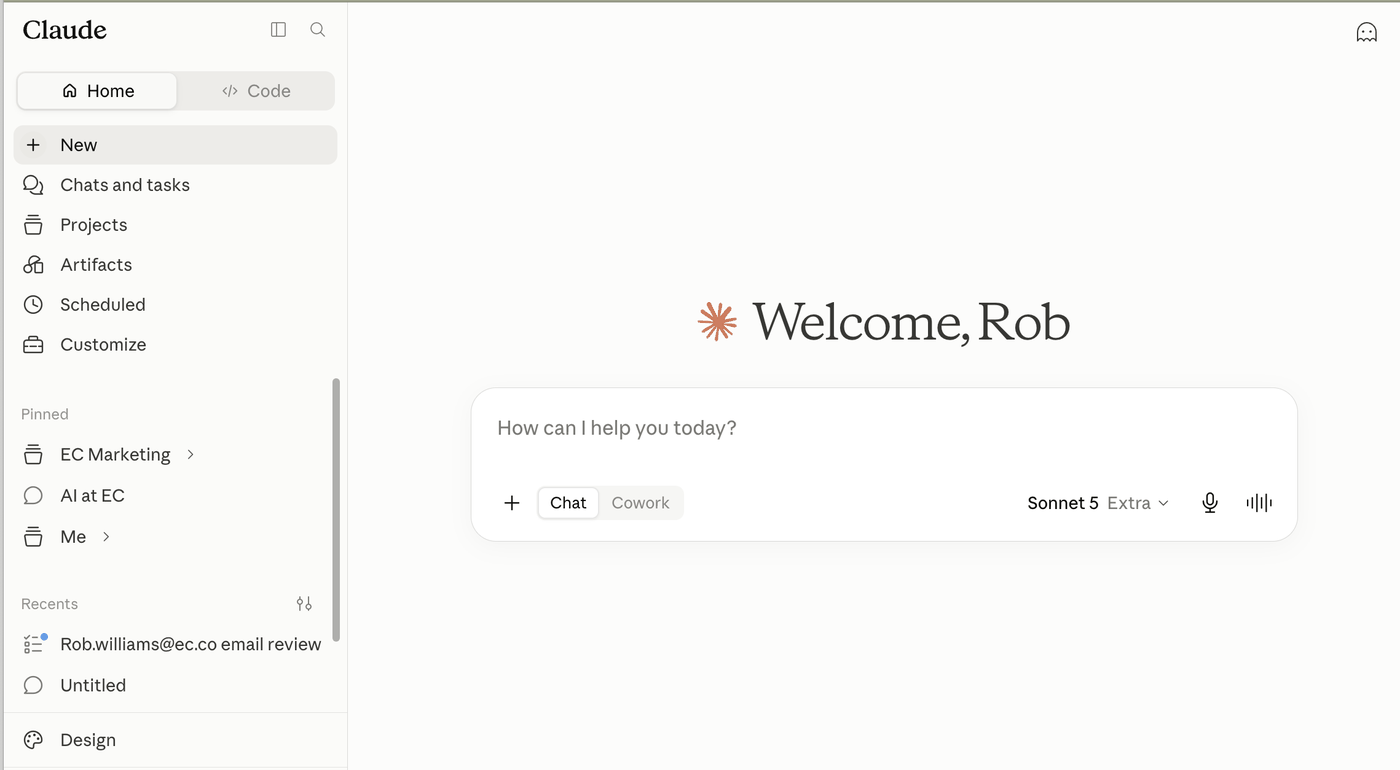The height and width of the screenshot is (770, 1400).
Task: Click the Customize briefcase icon
Action: pyautogui.click(x=33, y=345)
